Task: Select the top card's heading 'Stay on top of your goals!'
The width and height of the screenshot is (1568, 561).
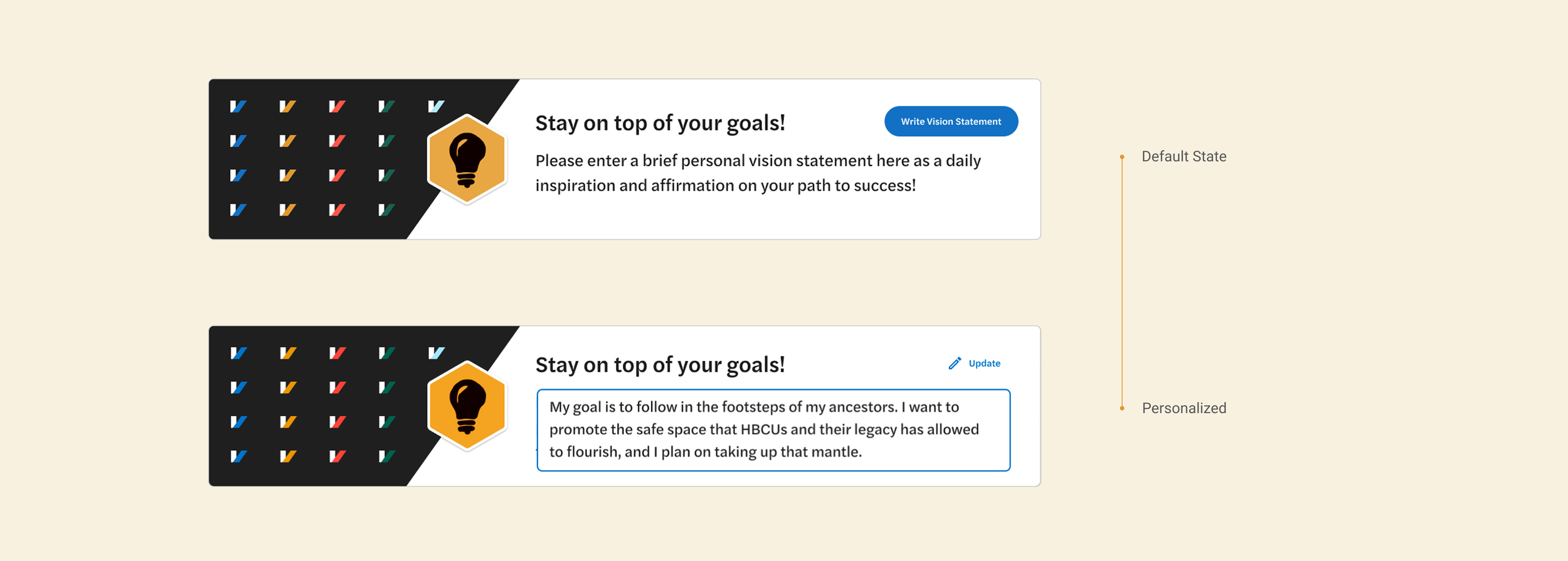Action: point(660,123)
